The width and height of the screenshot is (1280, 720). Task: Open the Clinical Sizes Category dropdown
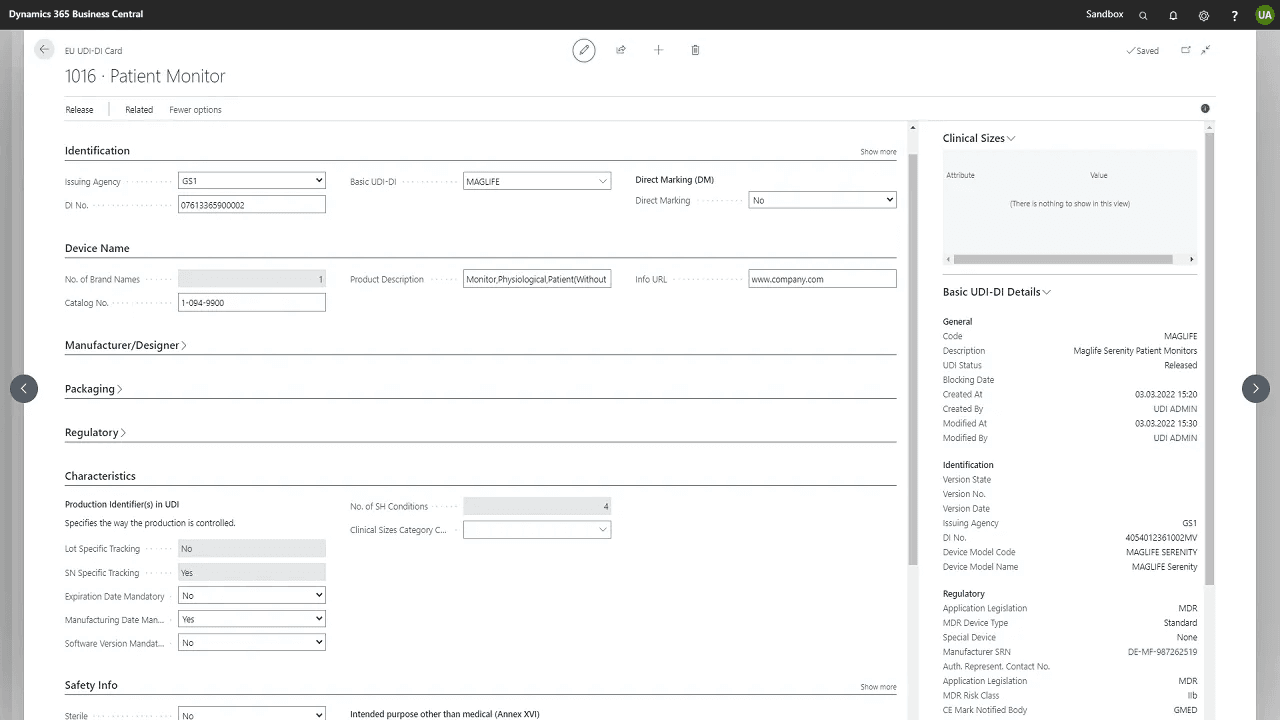[x=603, y=530]
